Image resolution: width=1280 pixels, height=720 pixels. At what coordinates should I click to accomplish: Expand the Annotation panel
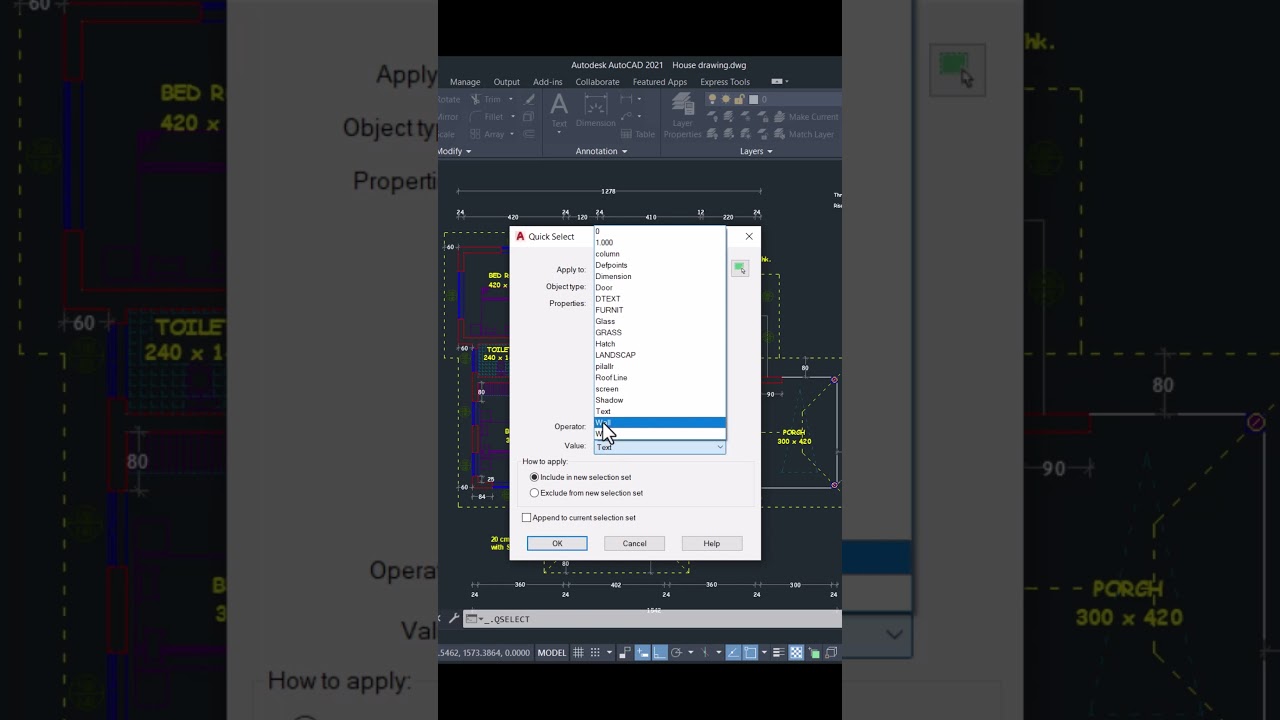pos(601,151)
